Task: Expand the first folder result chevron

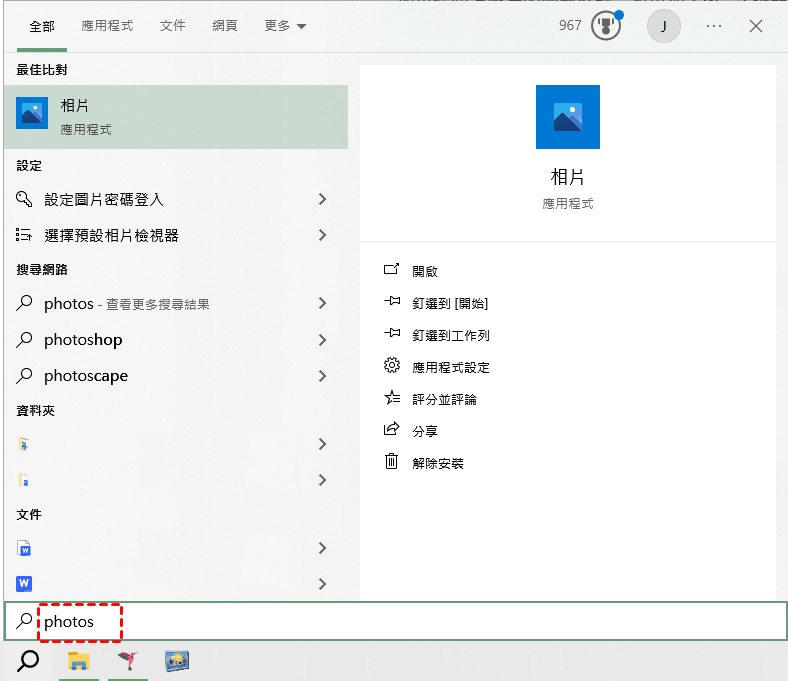Action: 323,444
